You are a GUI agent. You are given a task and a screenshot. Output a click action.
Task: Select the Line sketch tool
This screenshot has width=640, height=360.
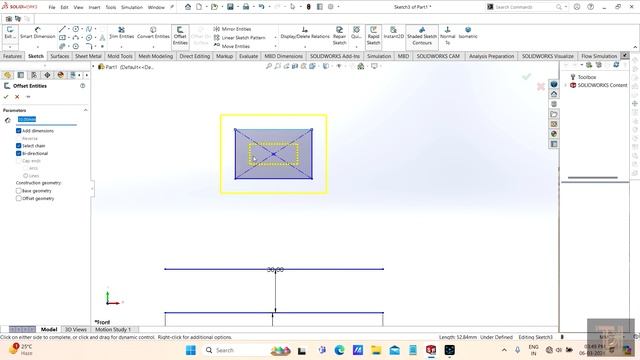[x=62, y=29]
